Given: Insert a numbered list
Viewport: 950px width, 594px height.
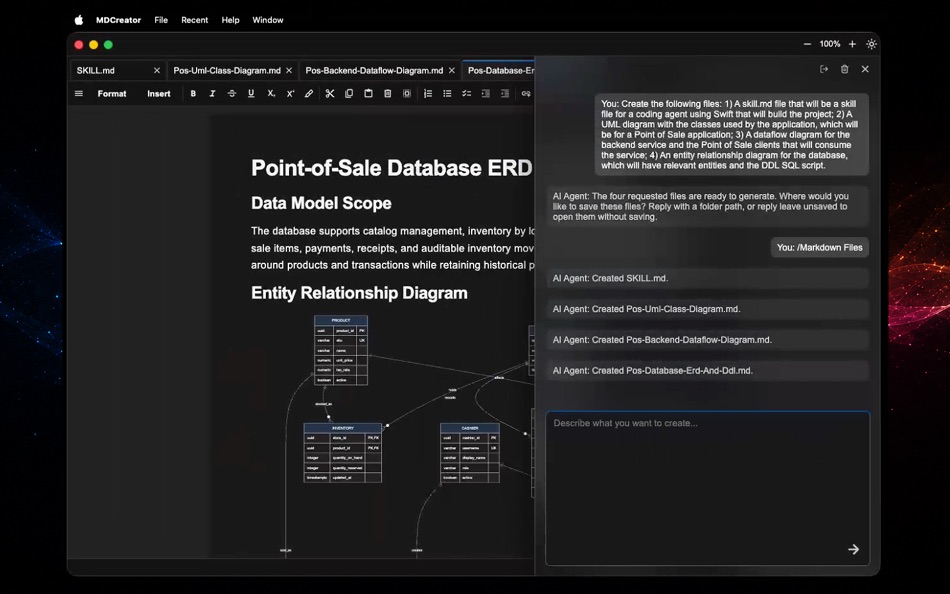Looking at the screenshot, I should [x=428, y=94].
